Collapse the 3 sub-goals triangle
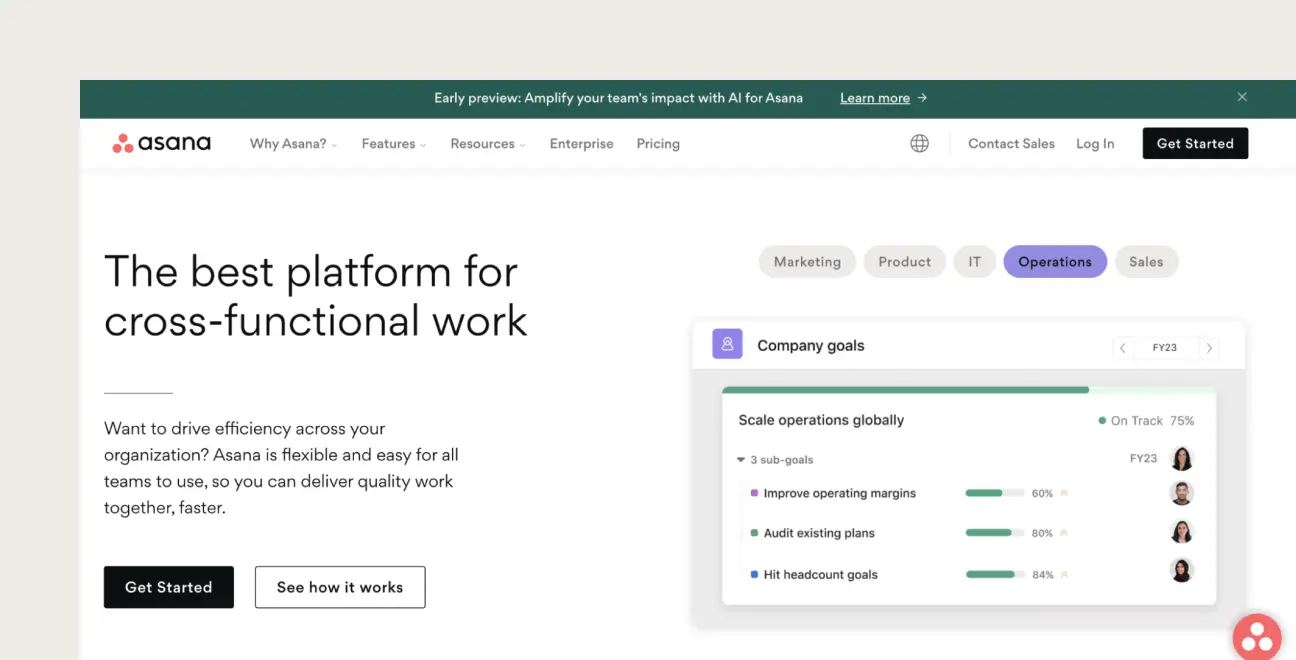 741,460
